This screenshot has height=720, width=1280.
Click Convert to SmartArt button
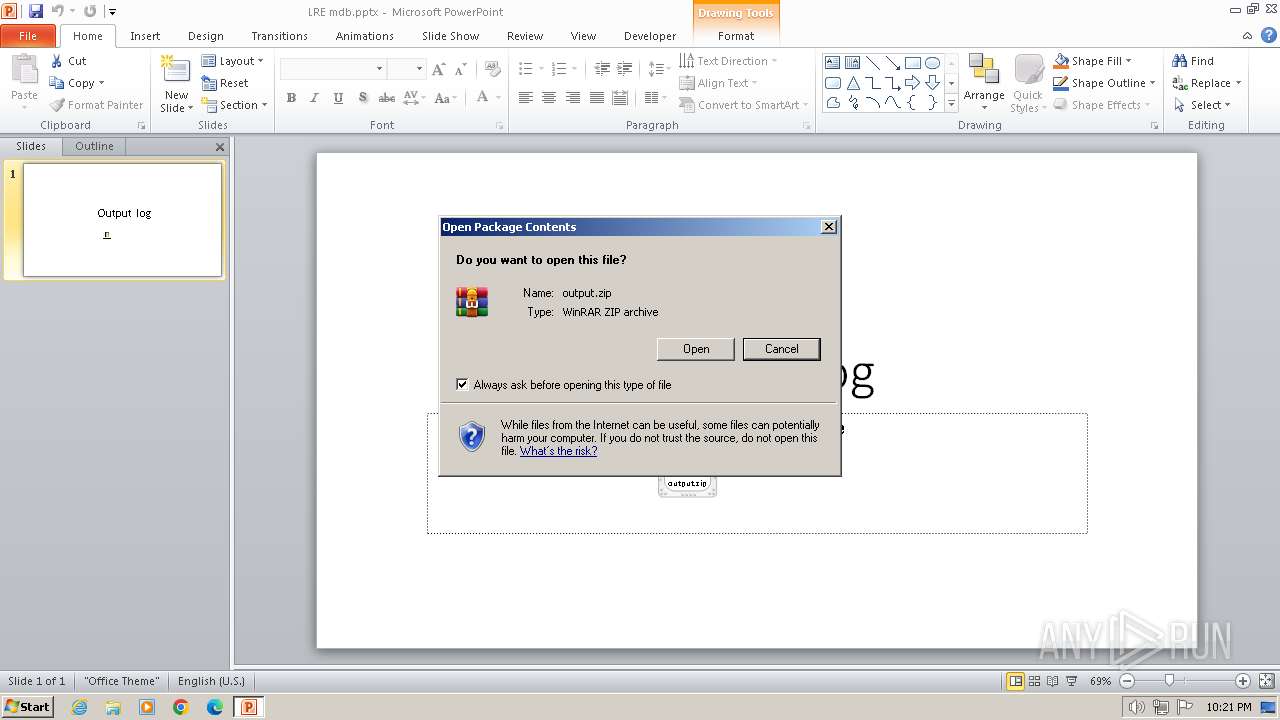743,105
